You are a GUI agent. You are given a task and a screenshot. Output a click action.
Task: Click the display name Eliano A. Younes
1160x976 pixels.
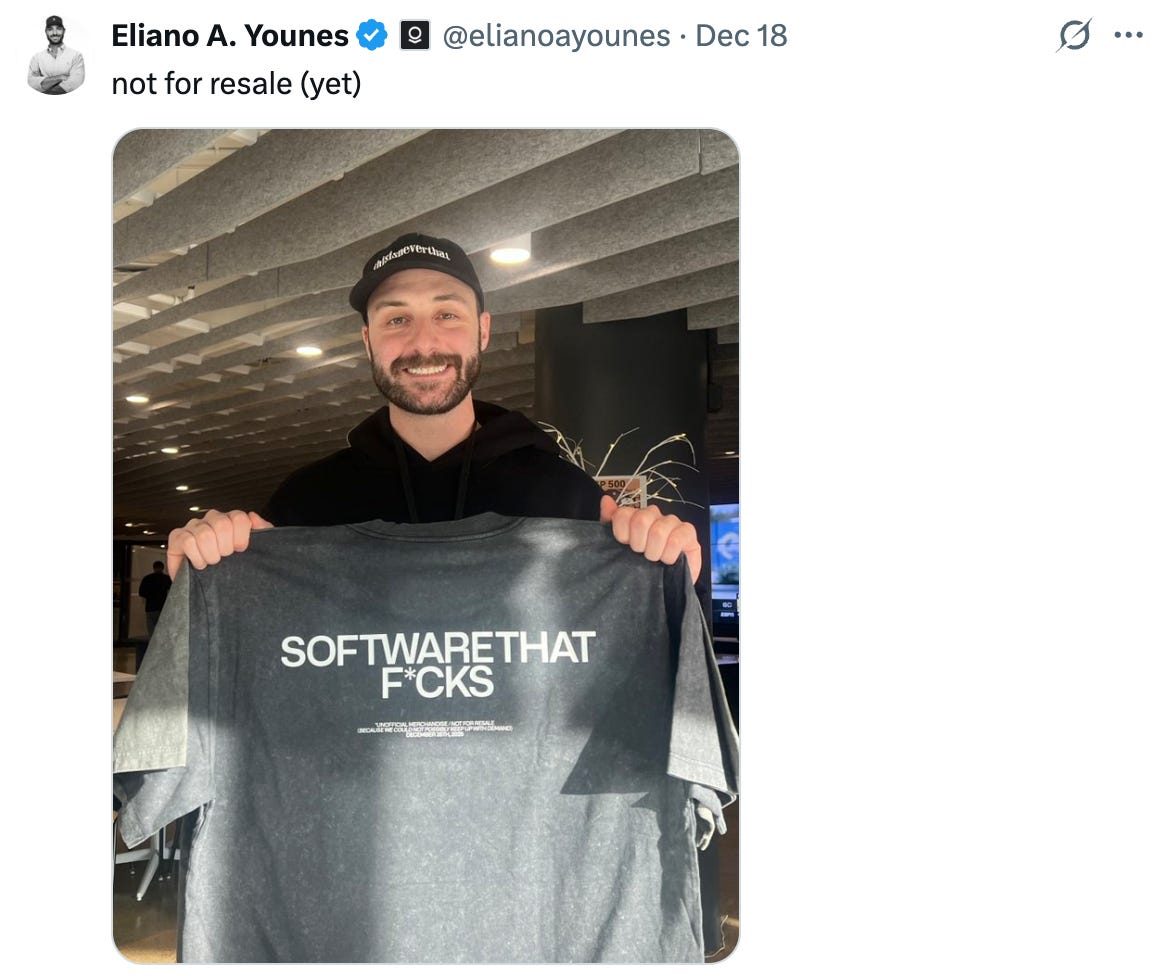click(x=230, y=36)
